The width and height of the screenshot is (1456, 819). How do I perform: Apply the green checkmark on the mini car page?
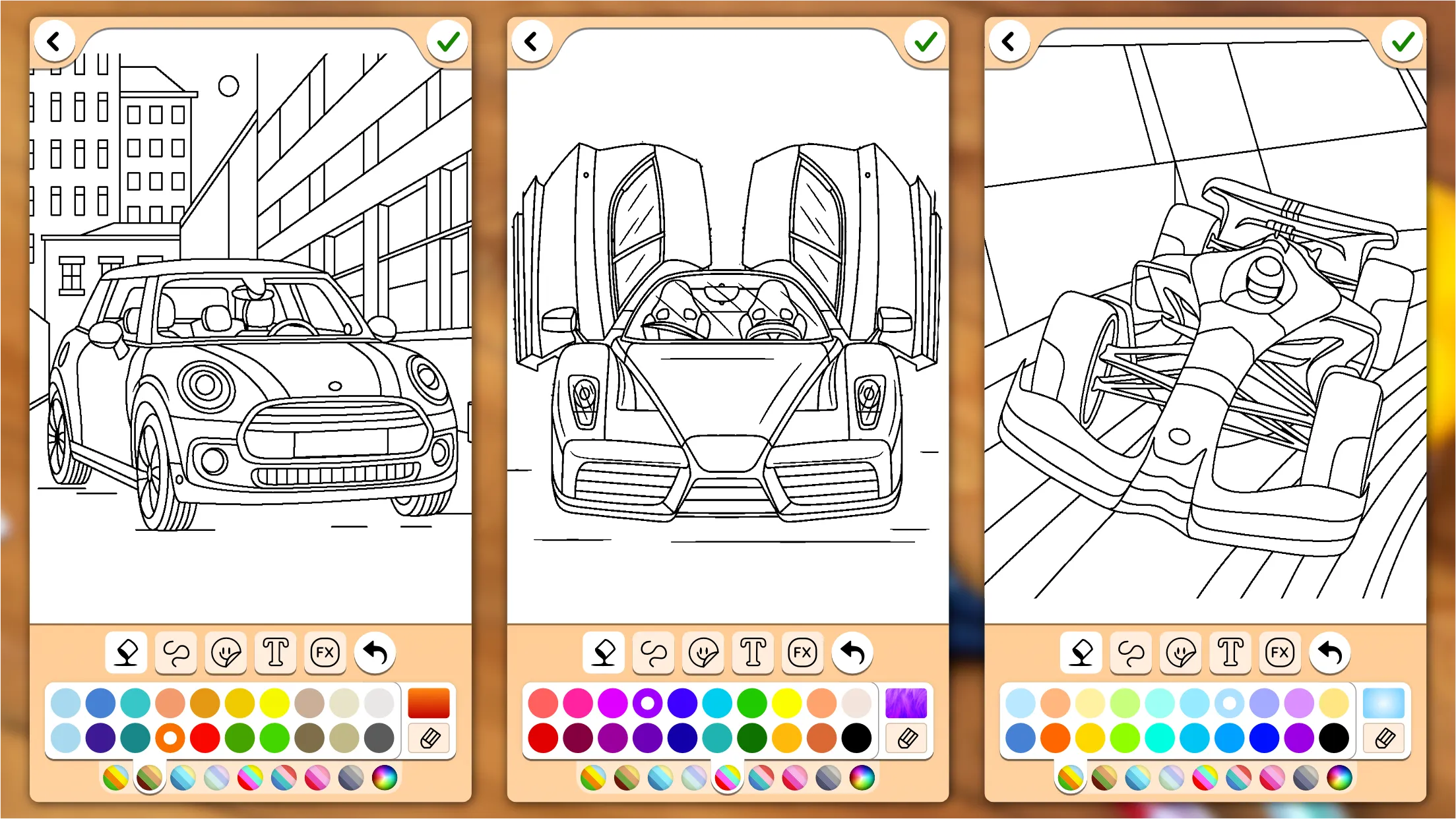coord(448,41)
